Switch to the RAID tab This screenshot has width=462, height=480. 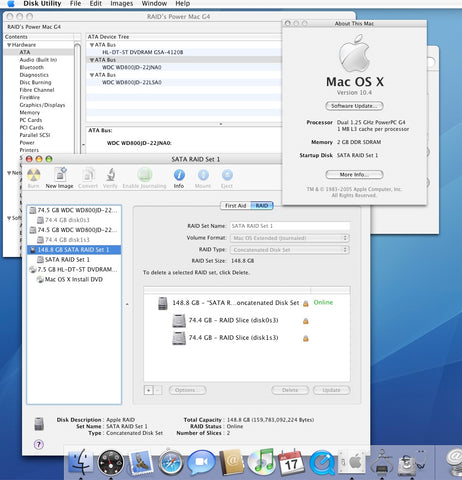tap(262, 206)
